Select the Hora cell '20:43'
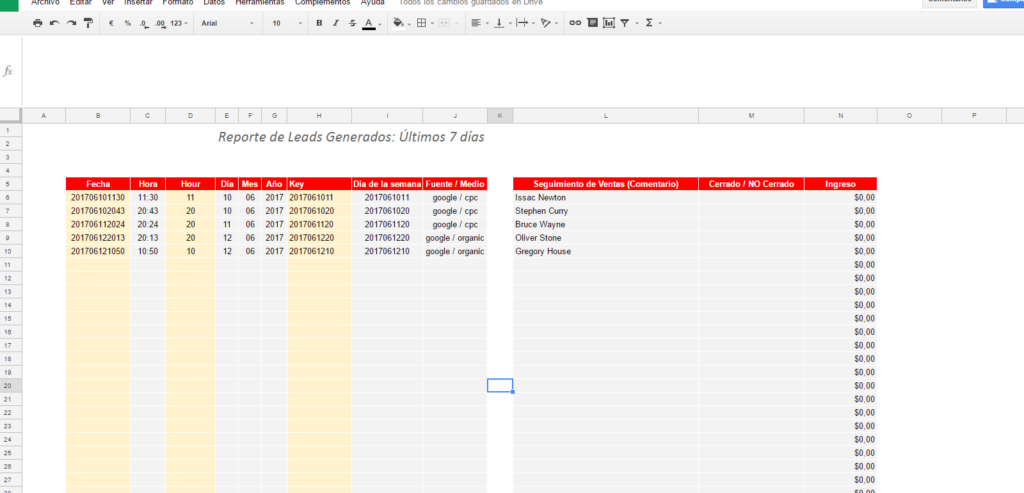The height and width of the screenshot is (493, 1024). point(148,211)
